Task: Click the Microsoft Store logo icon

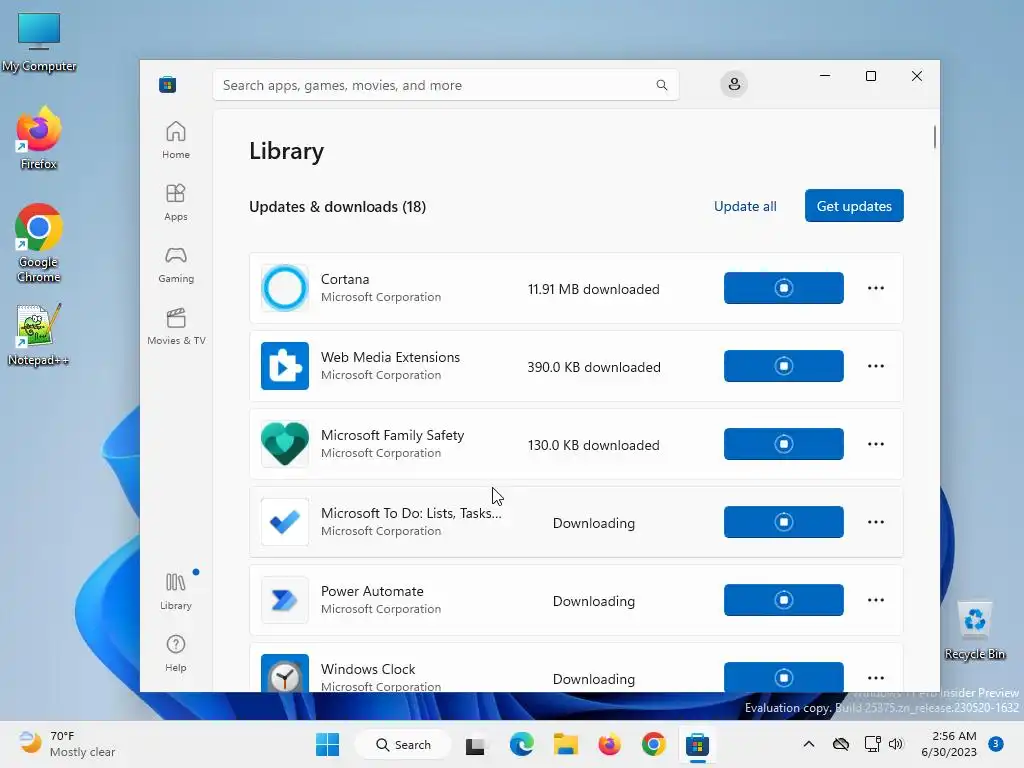Action: pyautogui.click(x=168, y=85)
